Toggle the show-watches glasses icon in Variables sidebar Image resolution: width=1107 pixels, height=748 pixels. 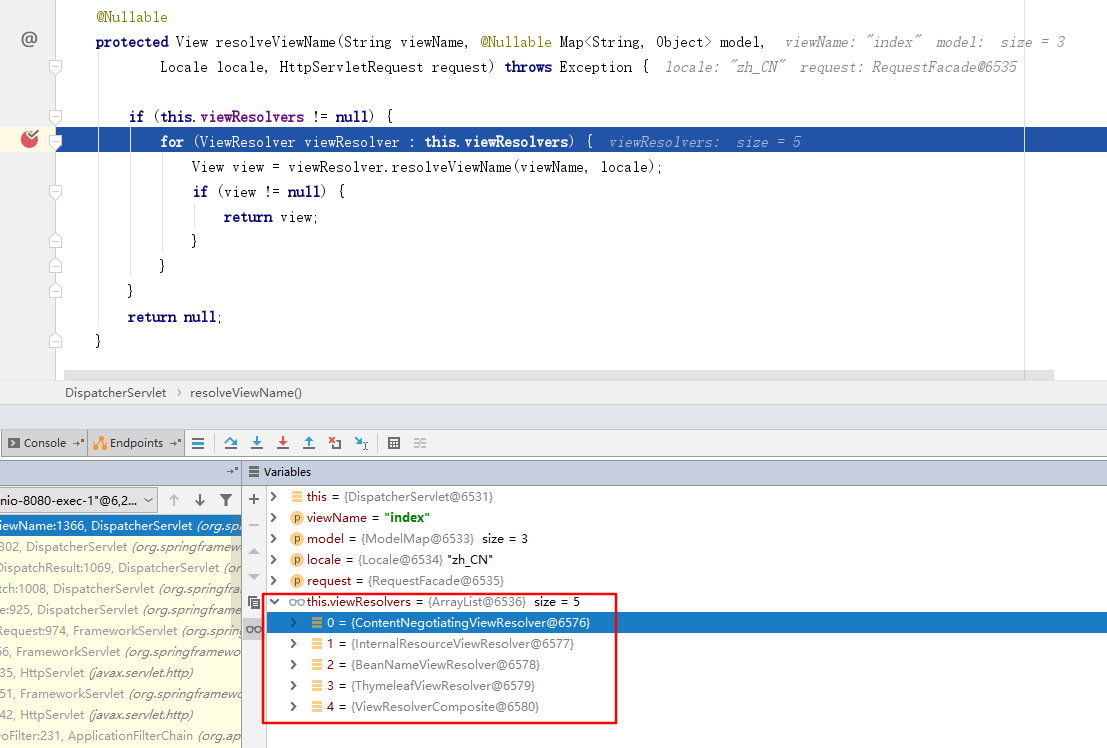click(254, 628)
